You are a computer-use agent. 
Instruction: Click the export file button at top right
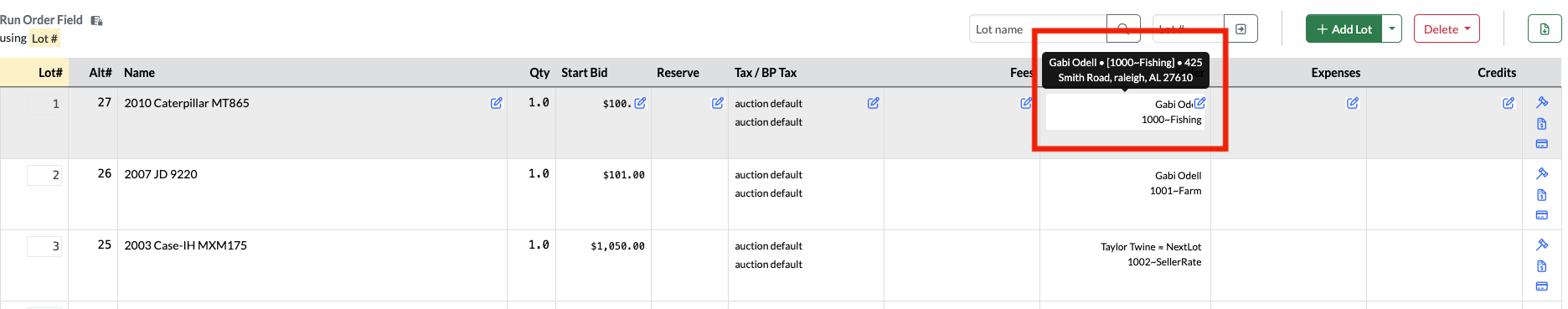1545,28
